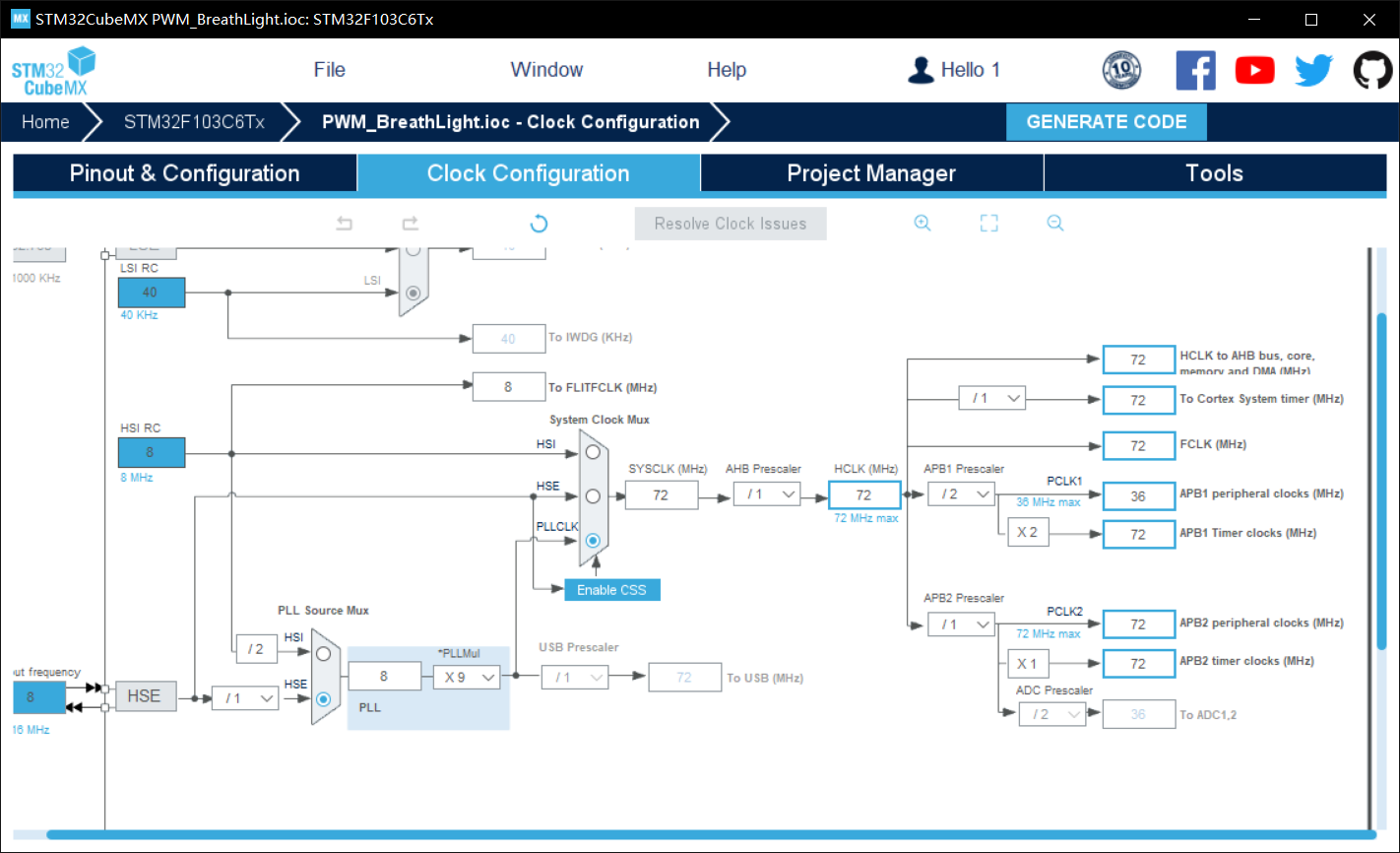Open the Hello 1 user account icon
Image resolution: width=1400 pixels, height=853 pixels.
click(921, 70)
